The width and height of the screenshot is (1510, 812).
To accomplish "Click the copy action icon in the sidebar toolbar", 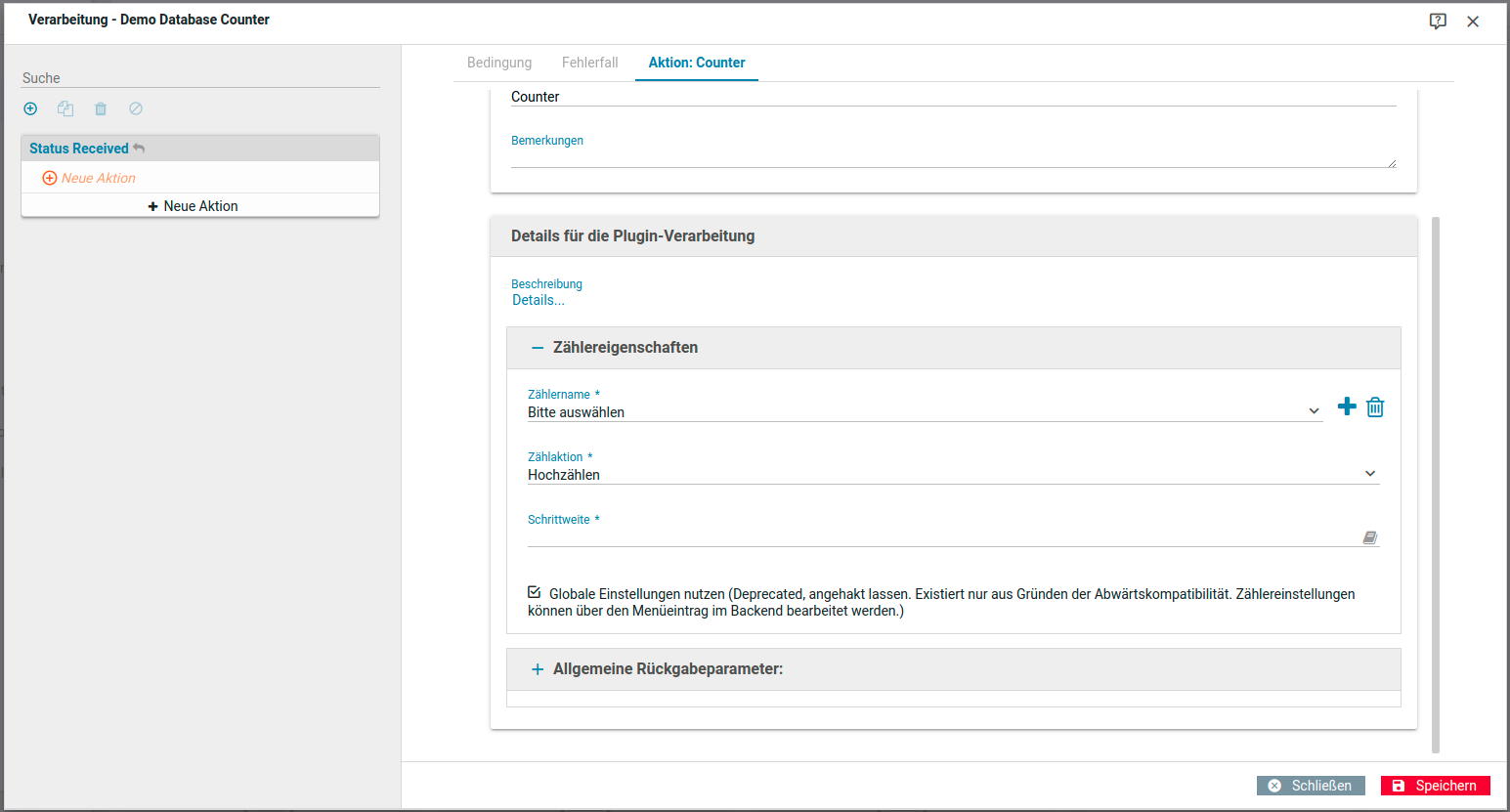I will [65, 108].
